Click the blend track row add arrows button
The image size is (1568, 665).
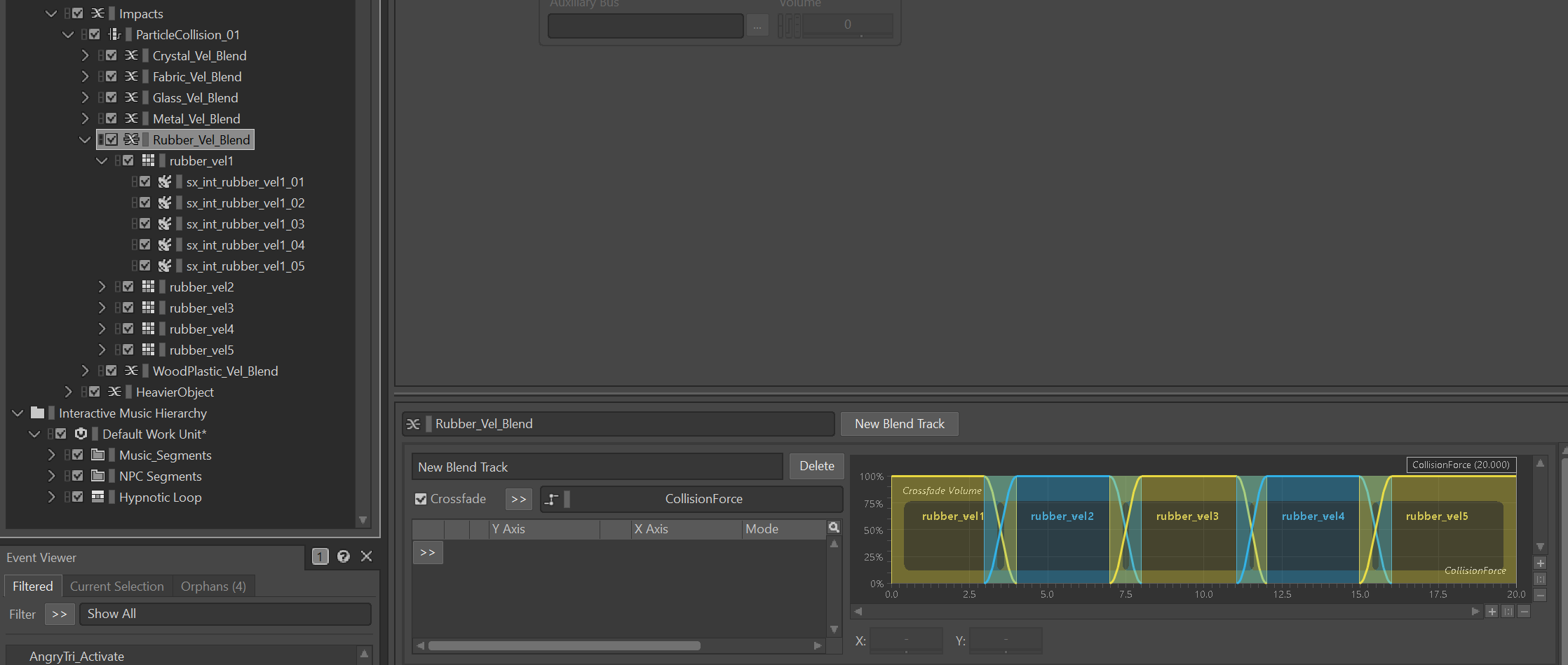pos(428,552)
